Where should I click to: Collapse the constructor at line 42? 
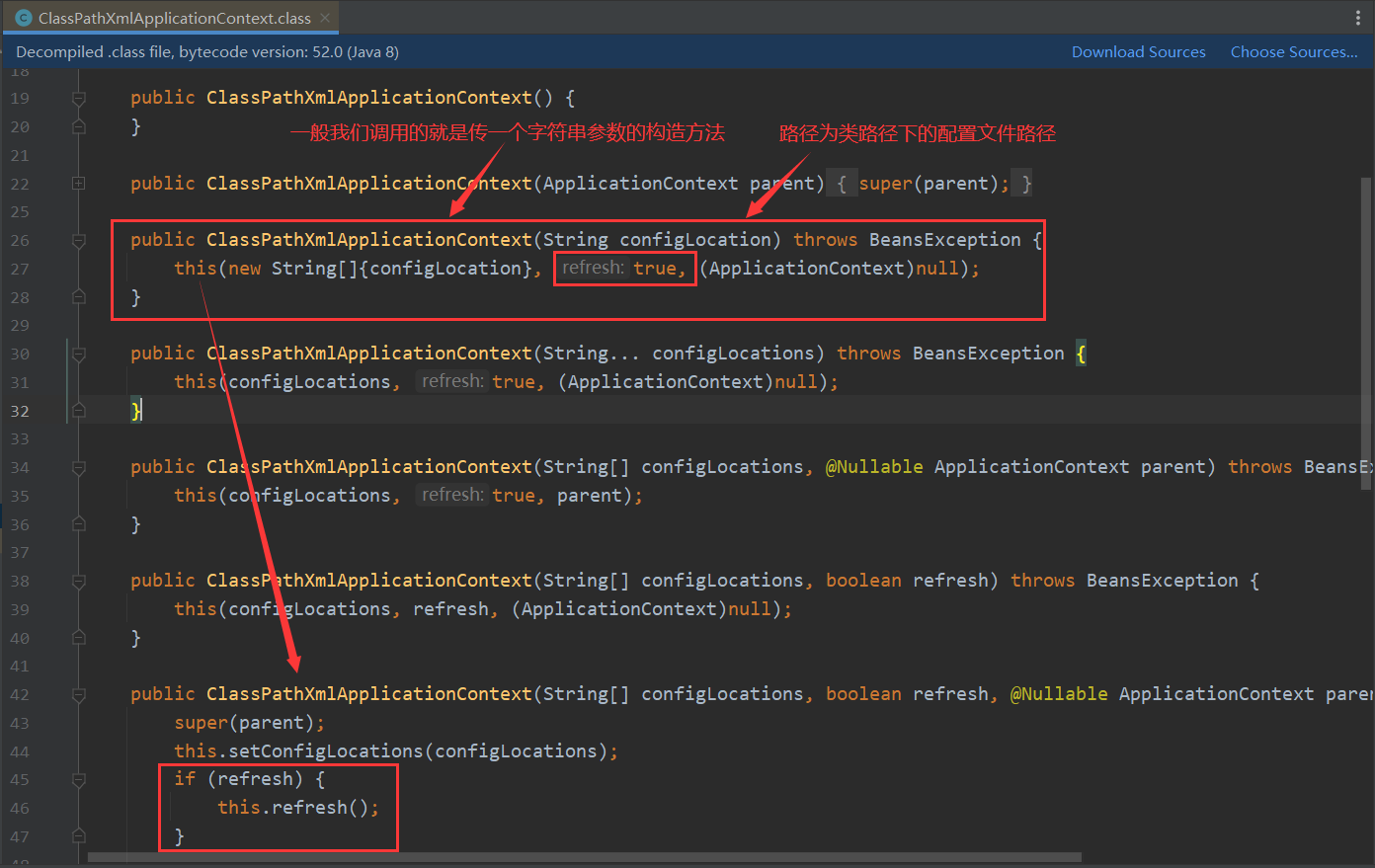click(x=79, y=694)
